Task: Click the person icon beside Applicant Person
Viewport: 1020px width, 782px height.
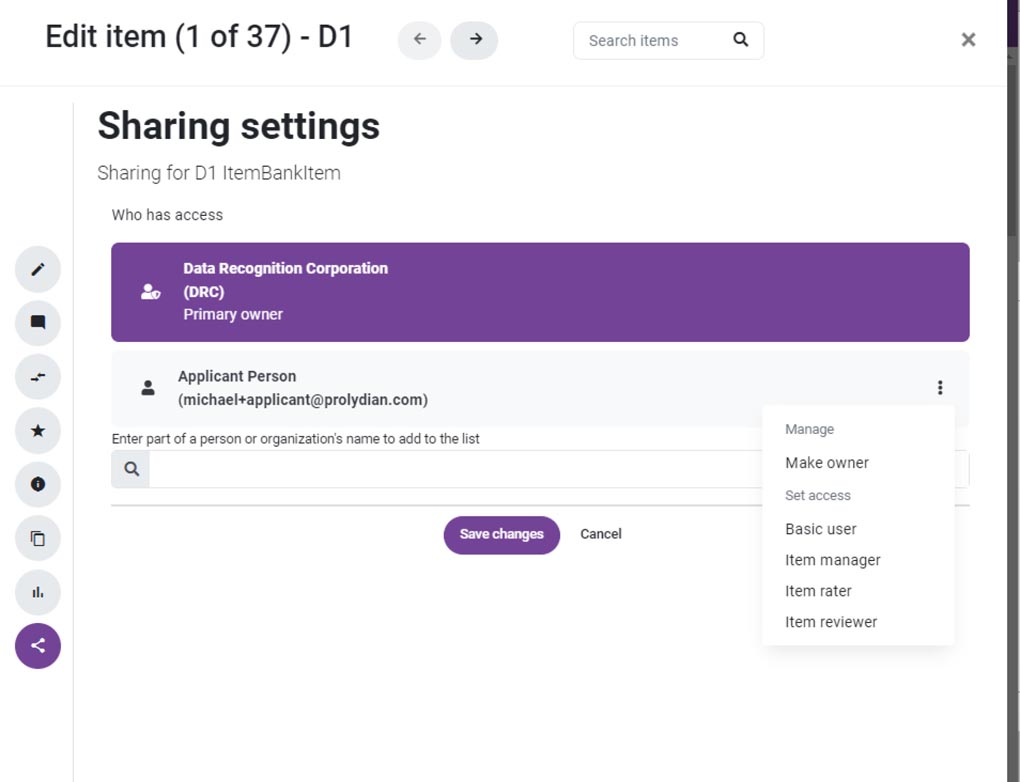Action: [x=148, y=388]
